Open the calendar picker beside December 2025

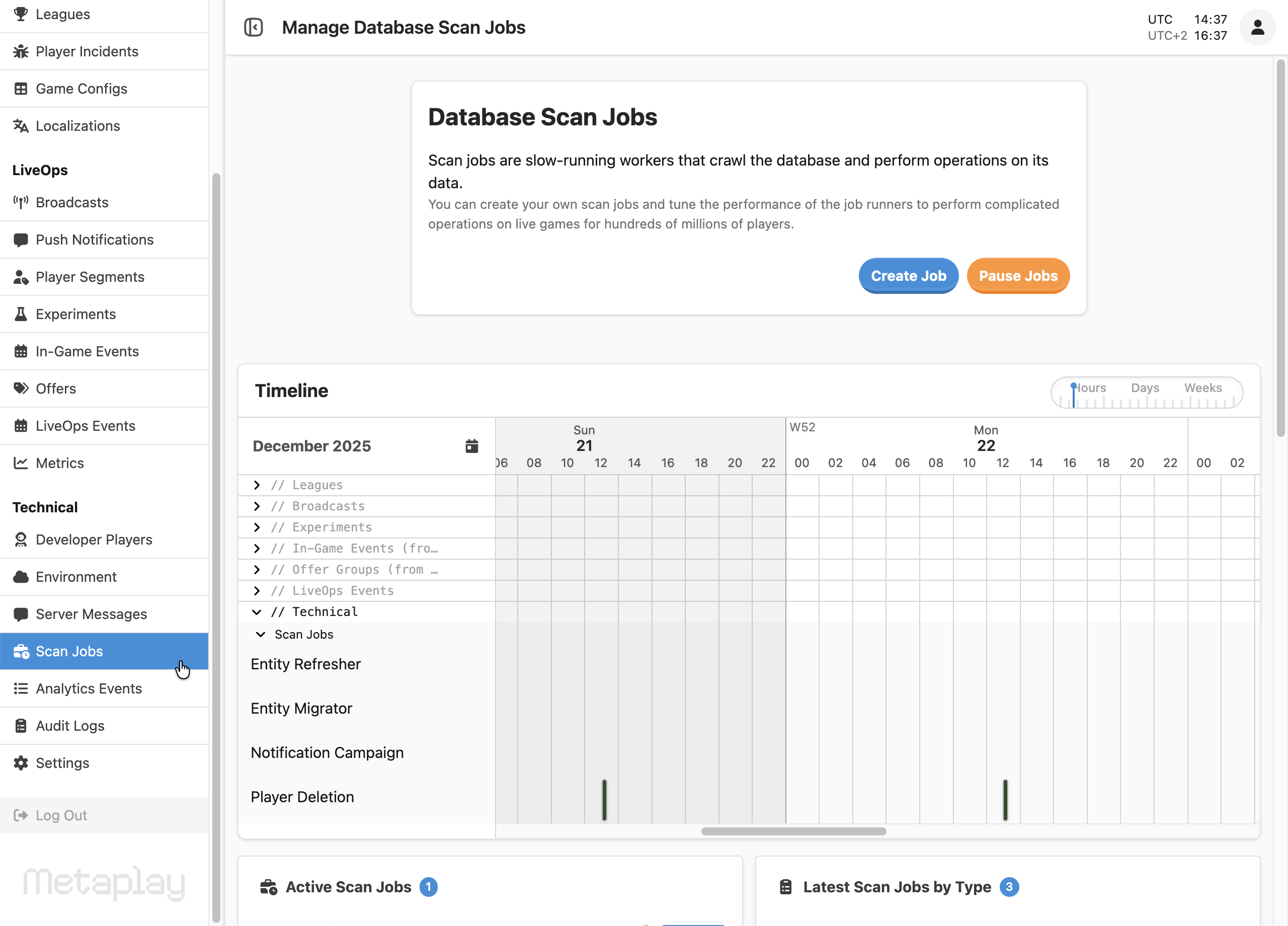(471, 446)
